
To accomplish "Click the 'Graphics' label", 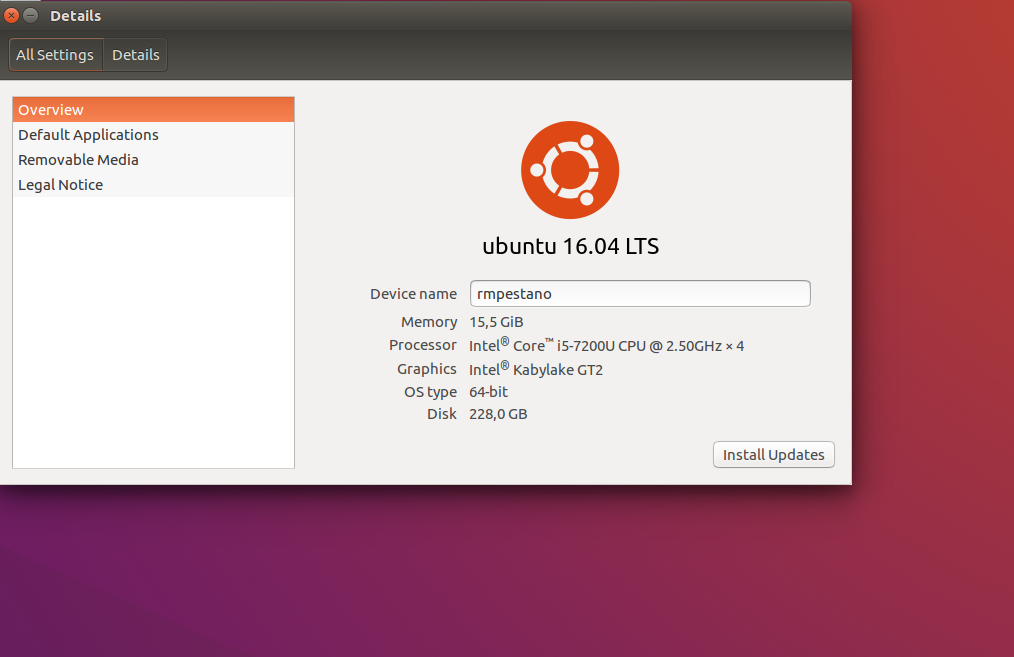I will coord(427,369).
